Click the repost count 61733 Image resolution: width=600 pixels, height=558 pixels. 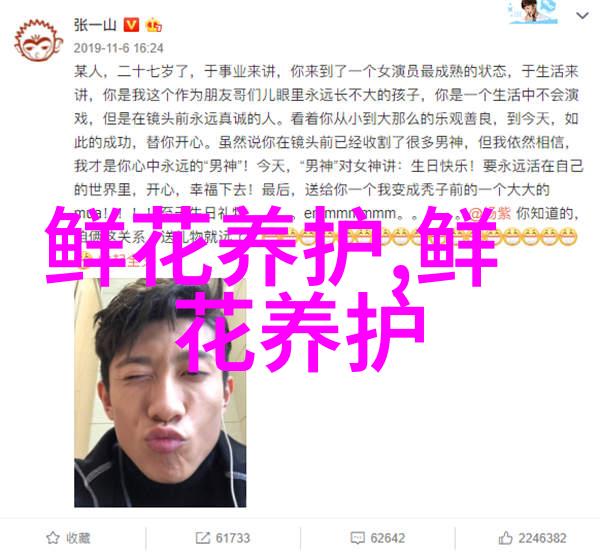pyautogui.click(x=233, y=538)
